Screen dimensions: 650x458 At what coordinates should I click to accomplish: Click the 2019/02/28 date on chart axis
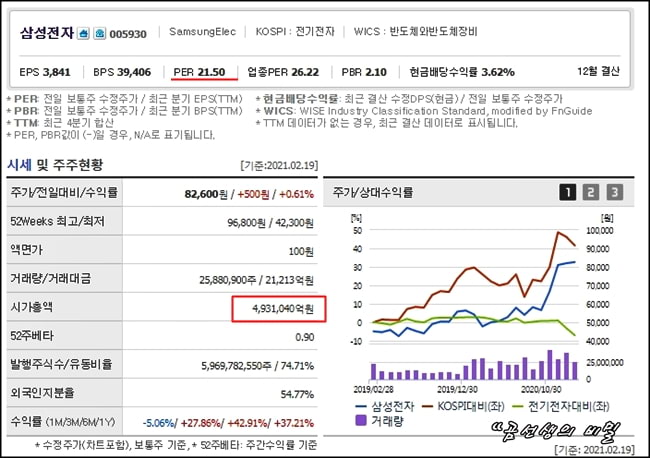coord(374,390)
